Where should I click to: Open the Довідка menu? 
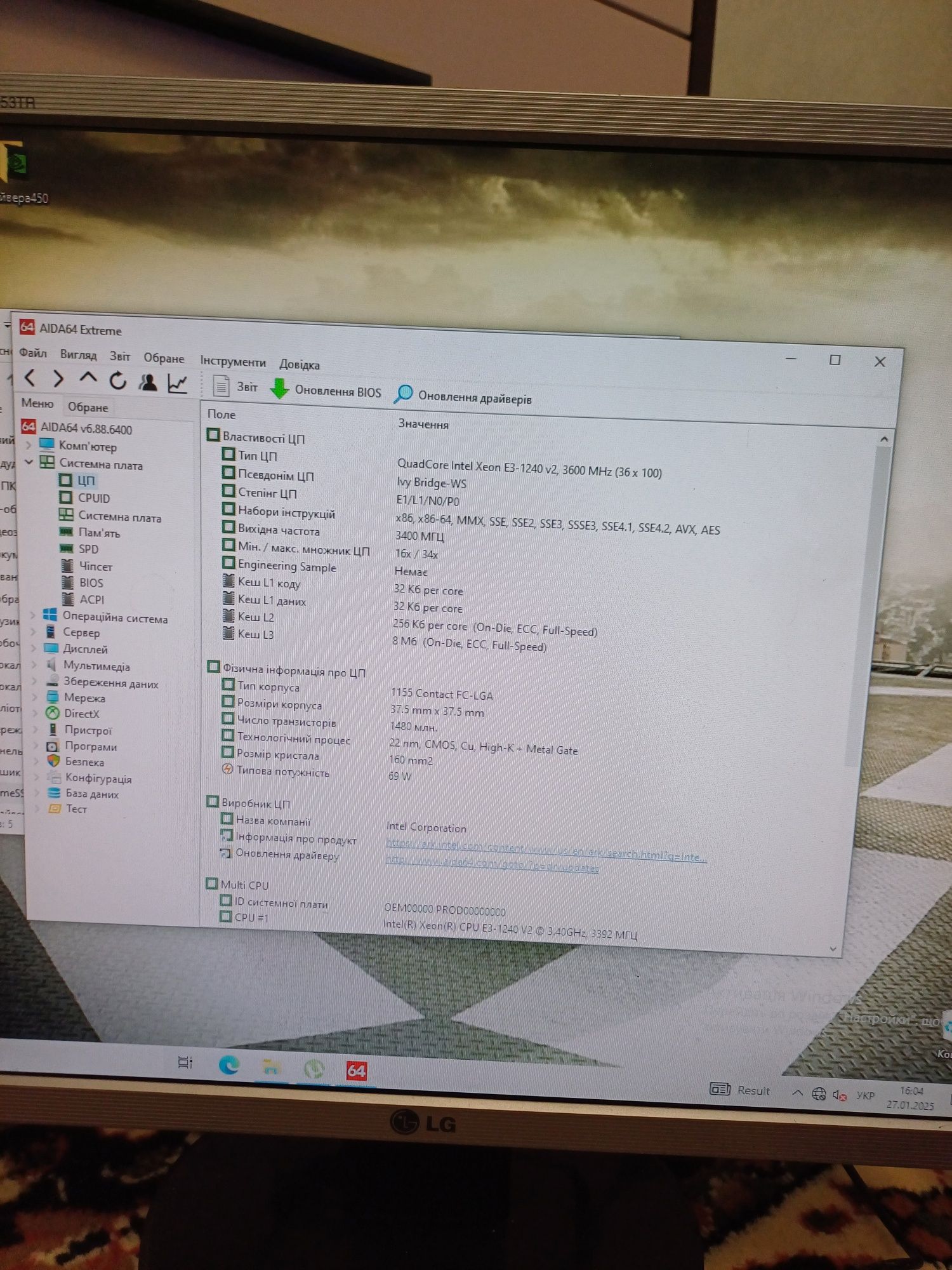tap(300, 364)
